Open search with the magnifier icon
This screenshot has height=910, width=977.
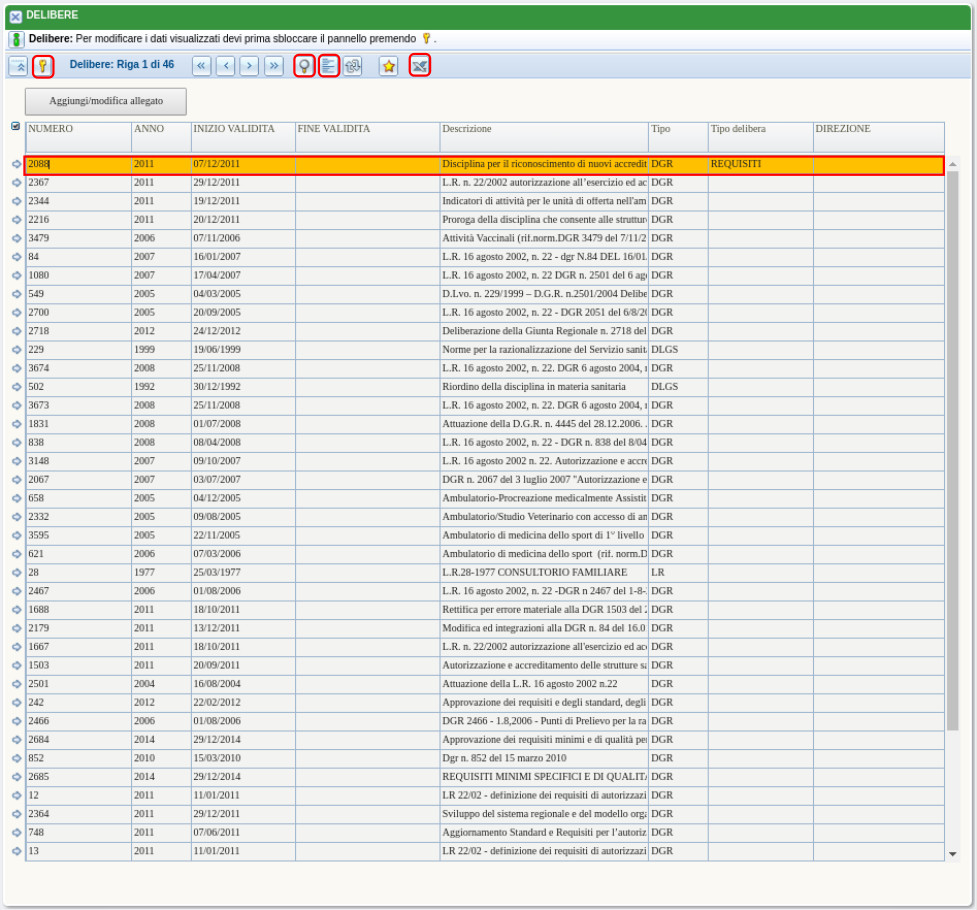click(x=304, y=66)
